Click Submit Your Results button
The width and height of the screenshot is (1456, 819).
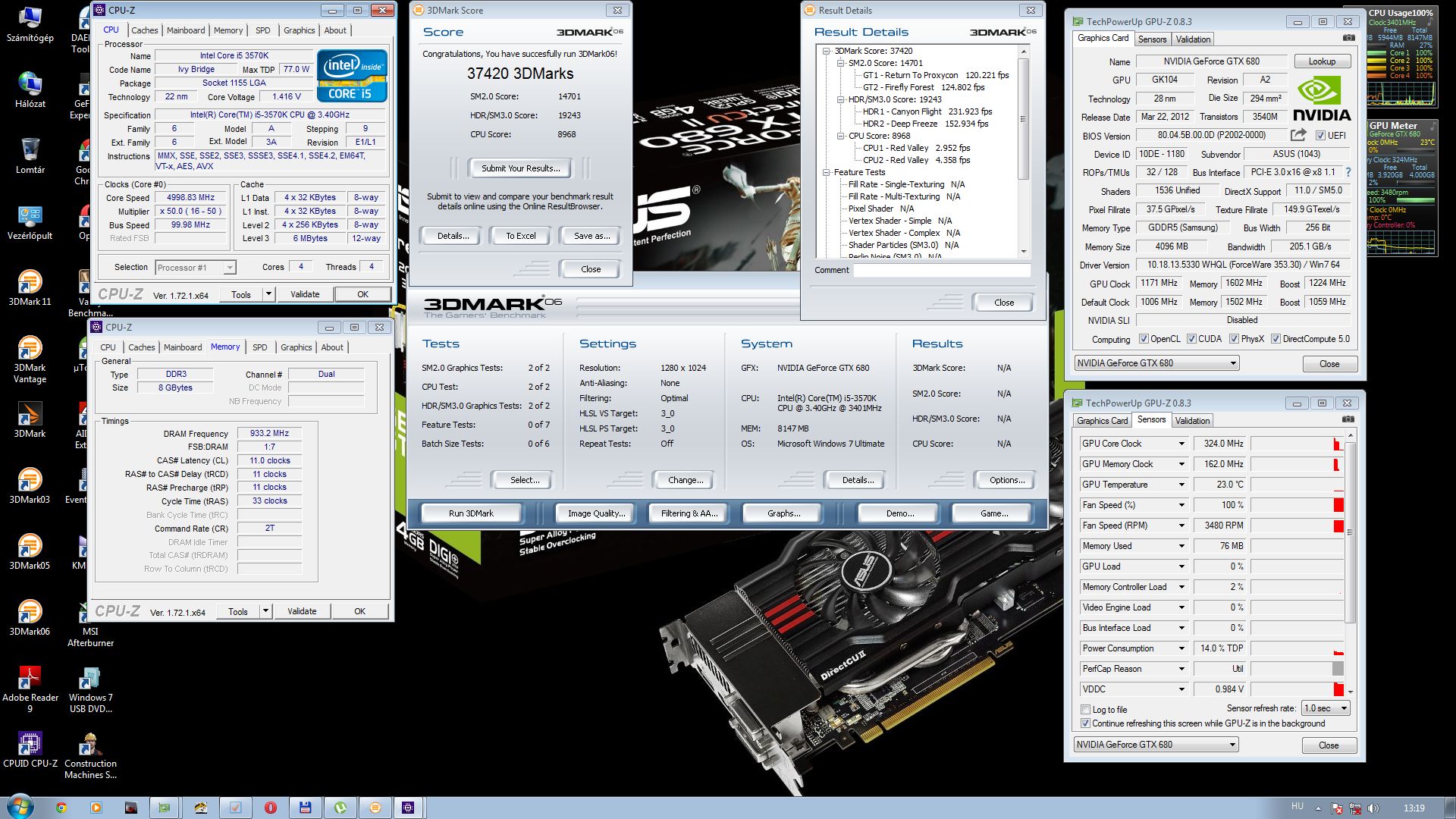[x=520, y=168]
